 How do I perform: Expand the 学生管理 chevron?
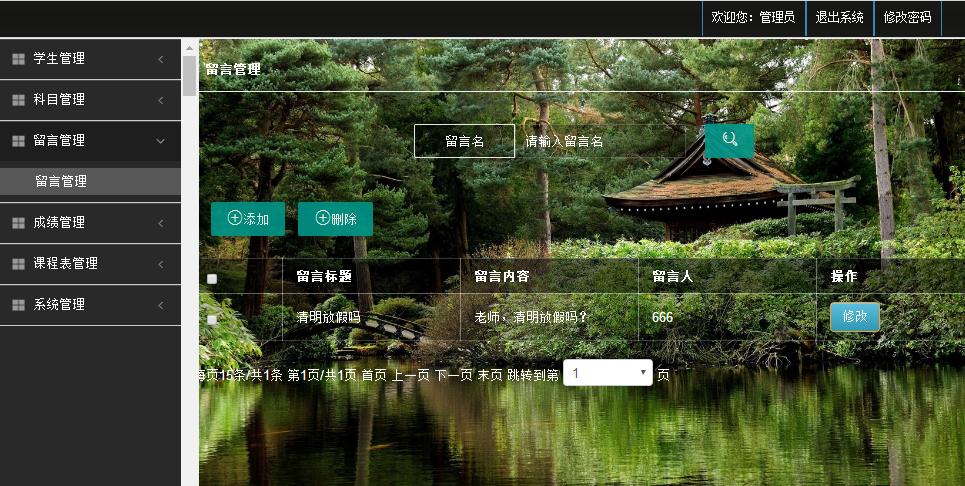[x=161, y=59]
